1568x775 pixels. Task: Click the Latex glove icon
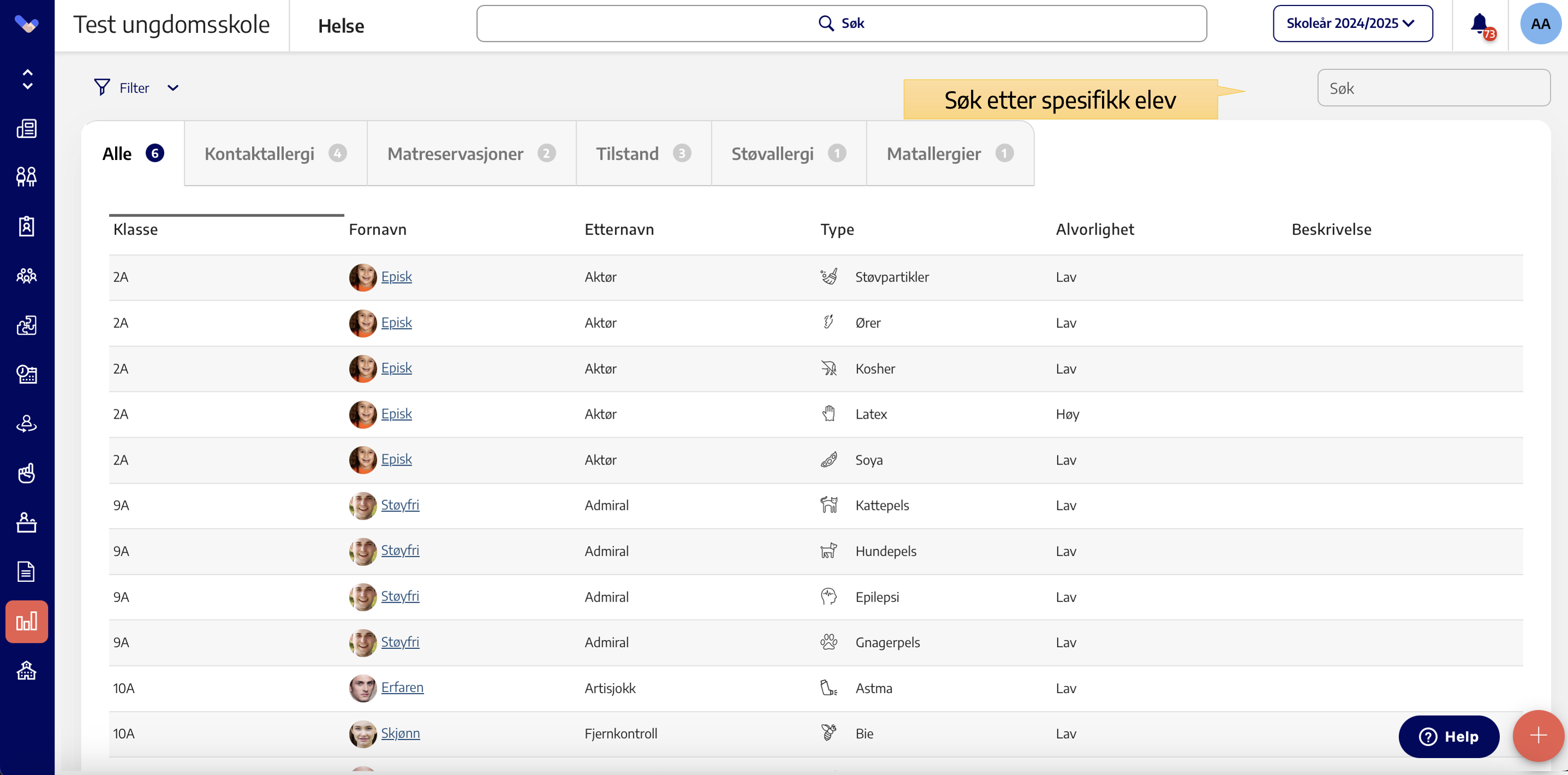coord(828,413)
